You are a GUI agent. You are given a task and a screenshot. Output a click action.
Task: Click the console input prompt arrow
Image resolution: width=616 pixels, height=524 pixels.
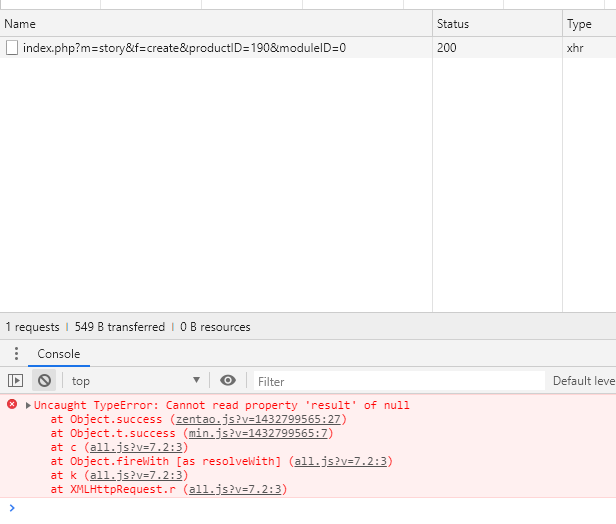(11, 508)
